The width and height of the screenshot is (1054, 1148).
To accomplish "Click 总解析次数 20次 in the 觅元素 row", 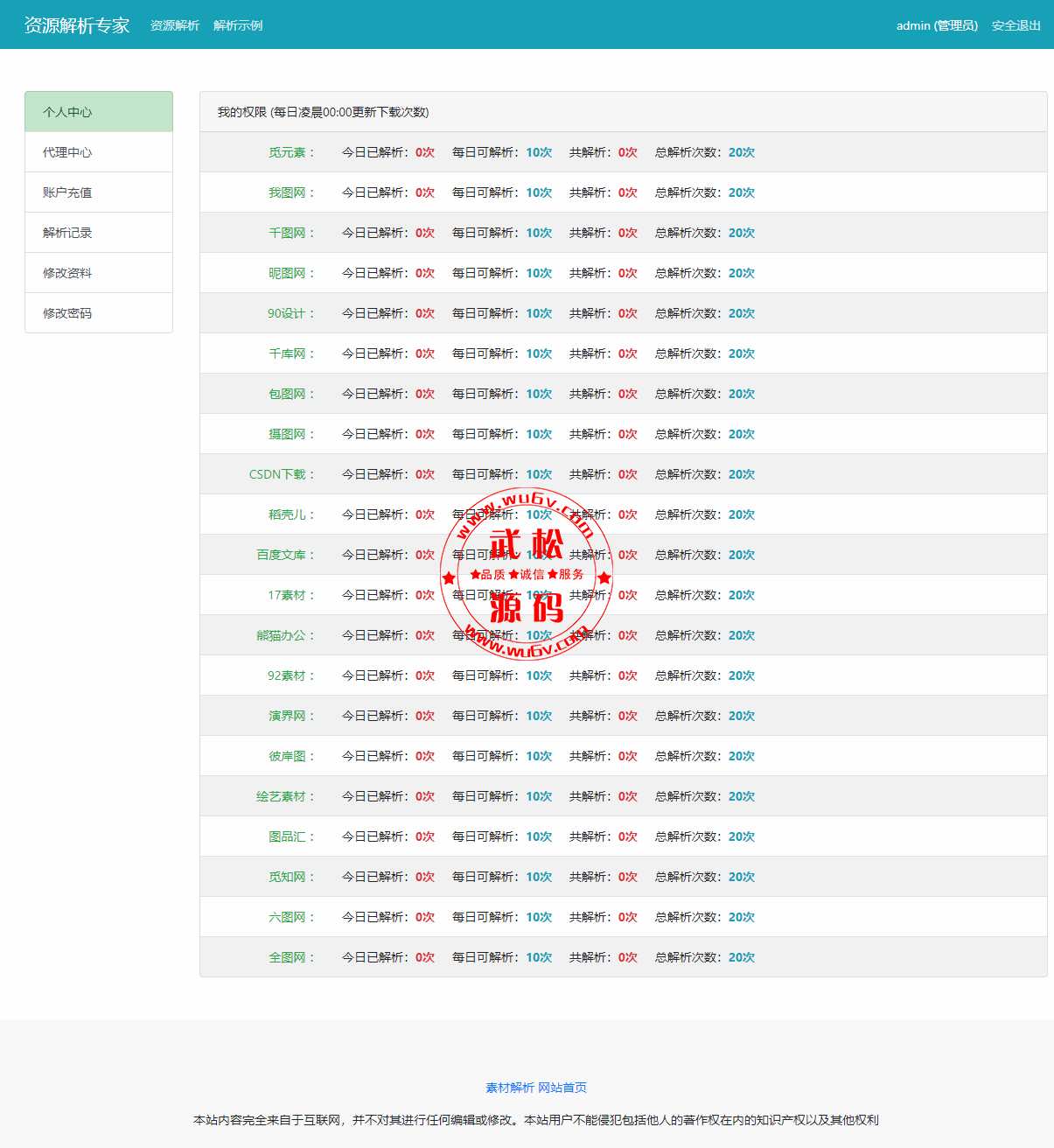I will 705,152.
